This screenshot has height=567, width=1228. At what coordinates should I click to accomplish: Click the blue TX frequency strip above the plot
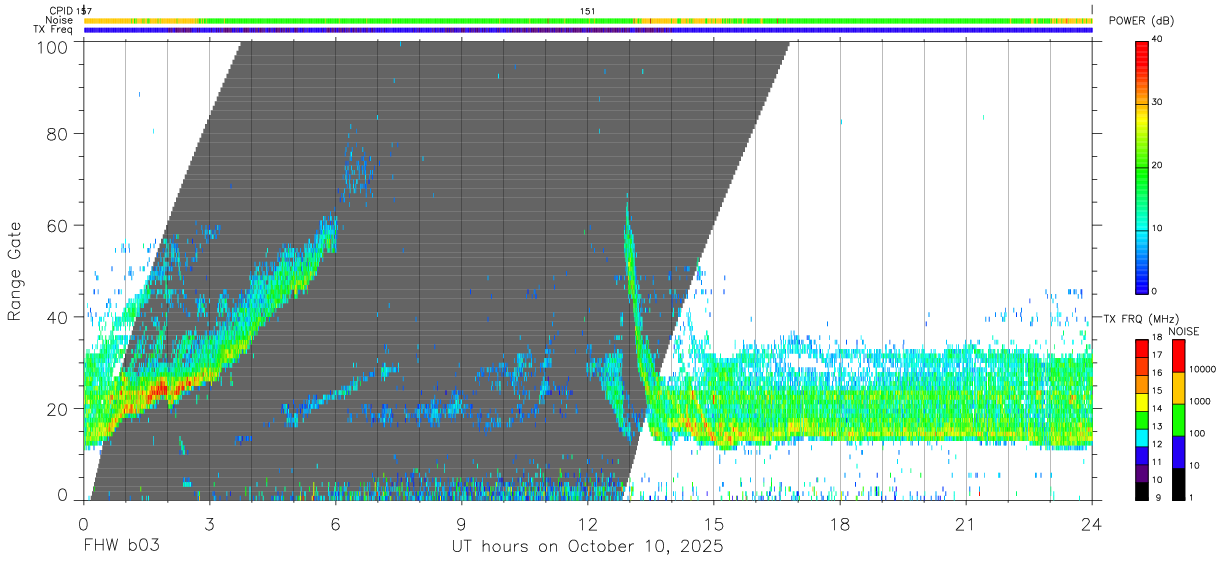588,30
